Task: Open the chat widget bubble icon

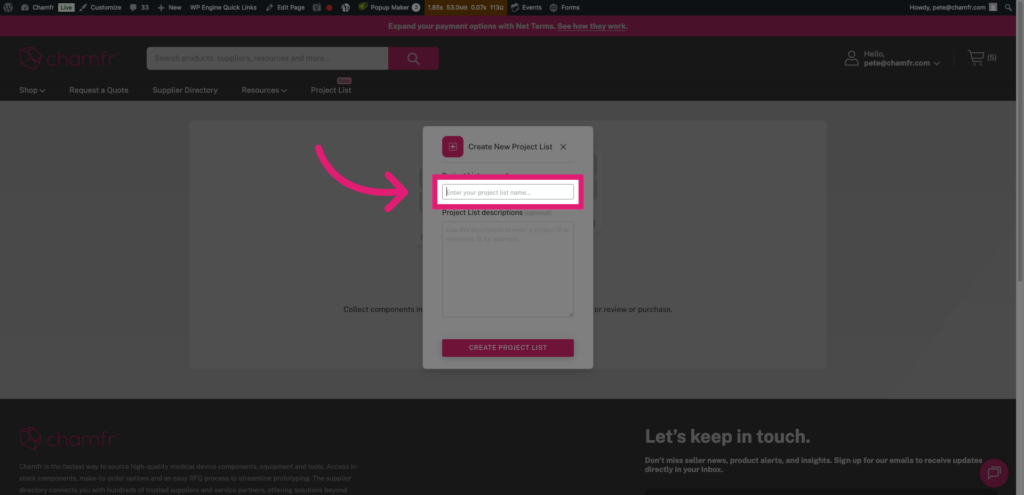Action: pos(994,473)
